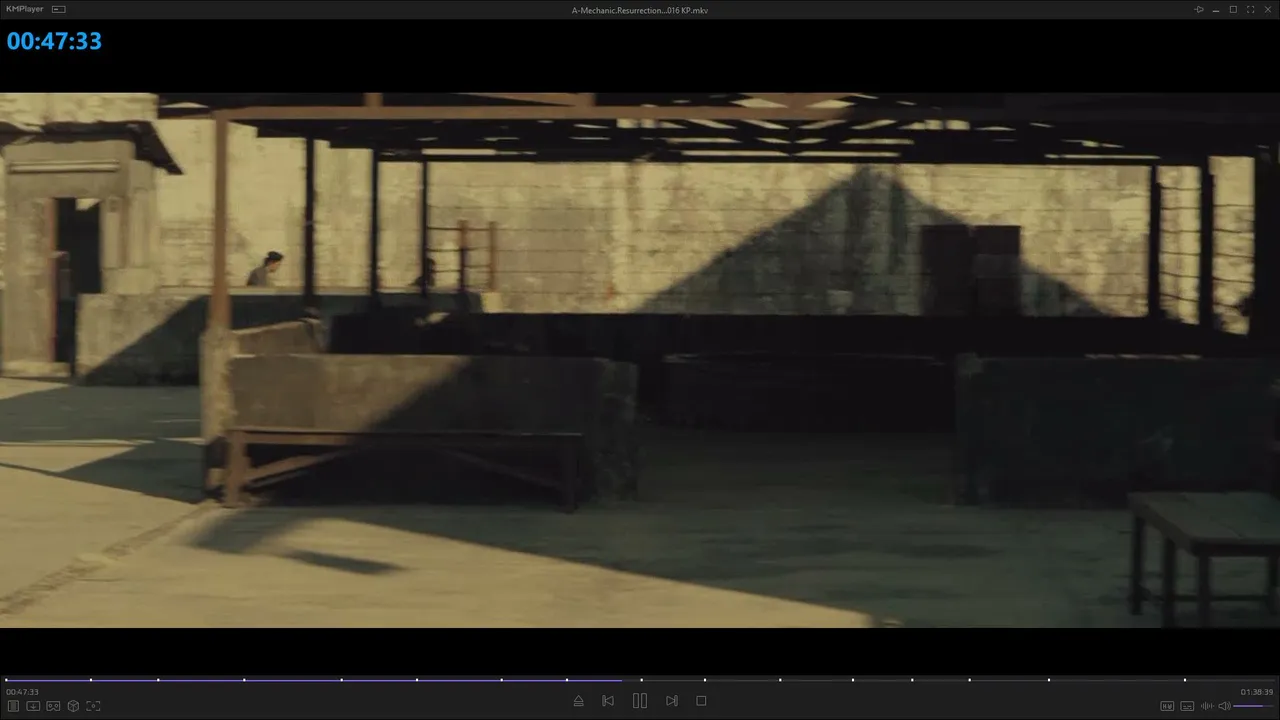Click the elapsed time 00:47:33 above the bottom icons
The image size is (1280, 720).
(22, 692)
